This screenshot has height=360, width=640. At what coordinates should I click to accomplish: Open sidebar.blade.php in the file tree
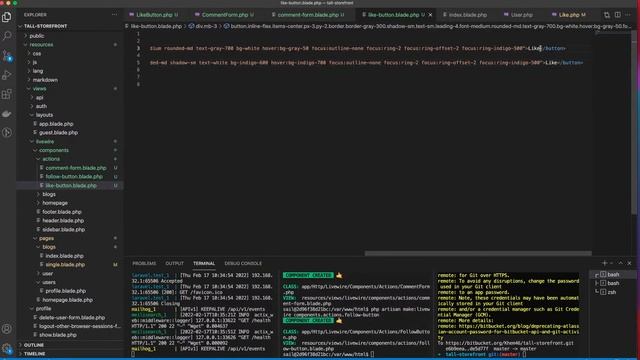64,229
